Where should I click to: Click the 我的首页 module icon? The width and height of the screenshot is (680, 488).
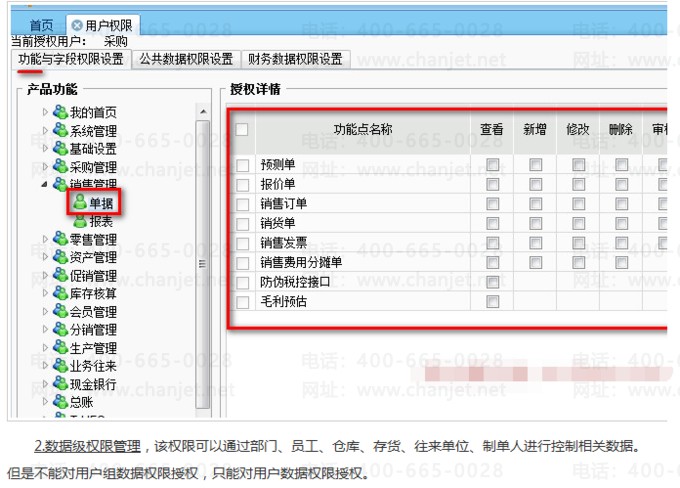(60, 112)
